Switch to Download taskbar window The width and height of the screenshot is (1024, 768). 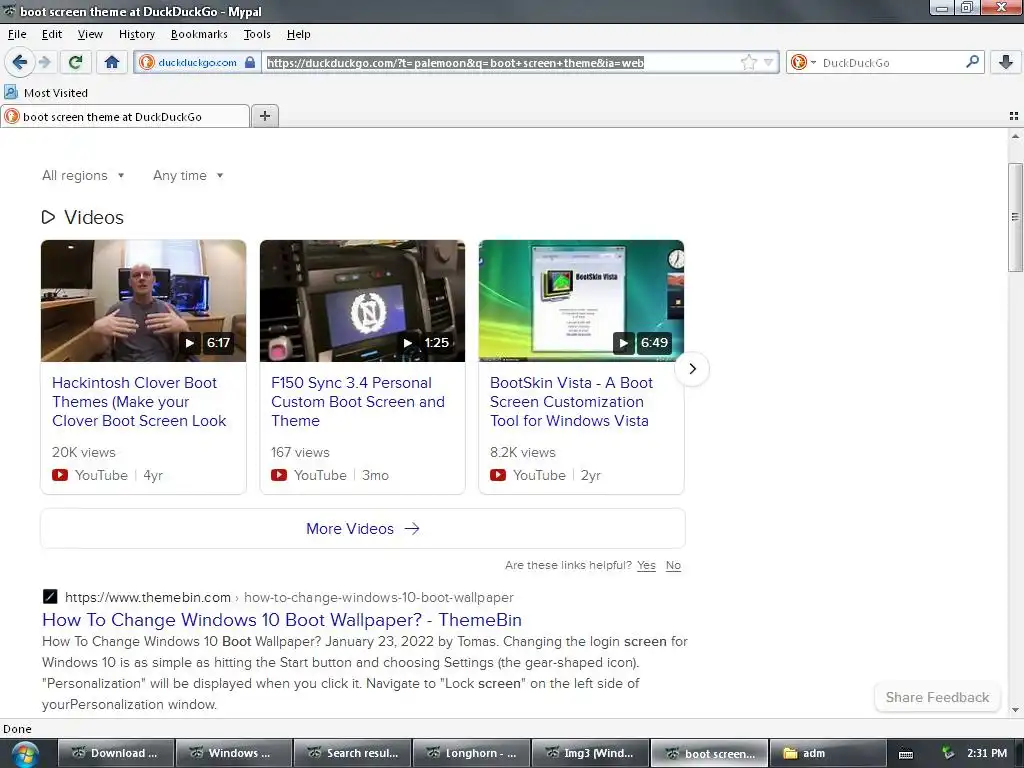pyautogui.click(x=116, y=754)
